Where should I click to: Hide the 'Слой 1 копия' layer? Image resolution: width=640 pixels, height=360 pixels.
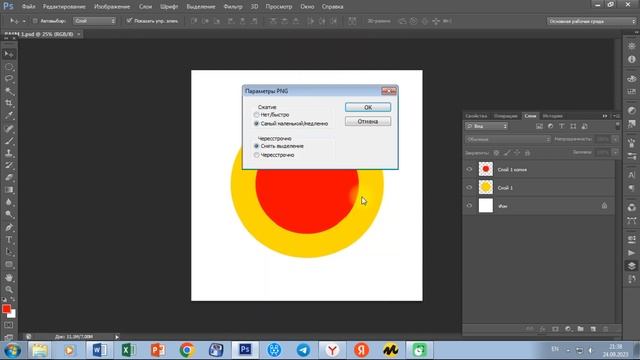tap(469, 169)
